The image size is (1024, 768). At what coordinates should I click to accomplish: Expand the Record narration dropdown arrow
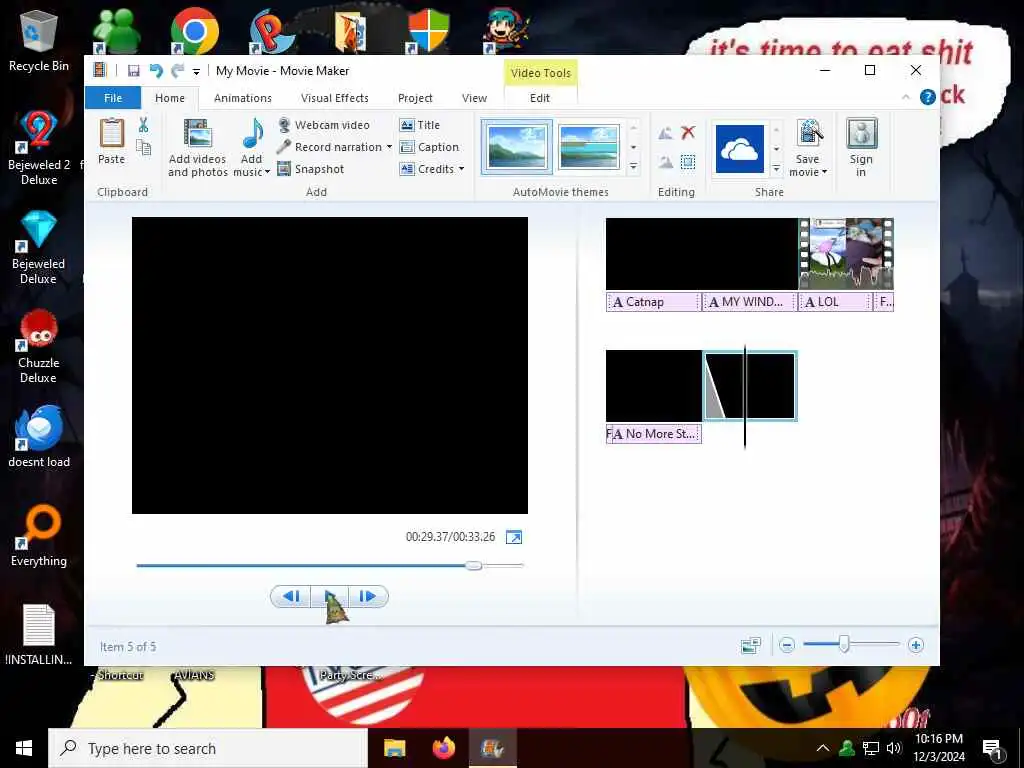pos(389,147)
